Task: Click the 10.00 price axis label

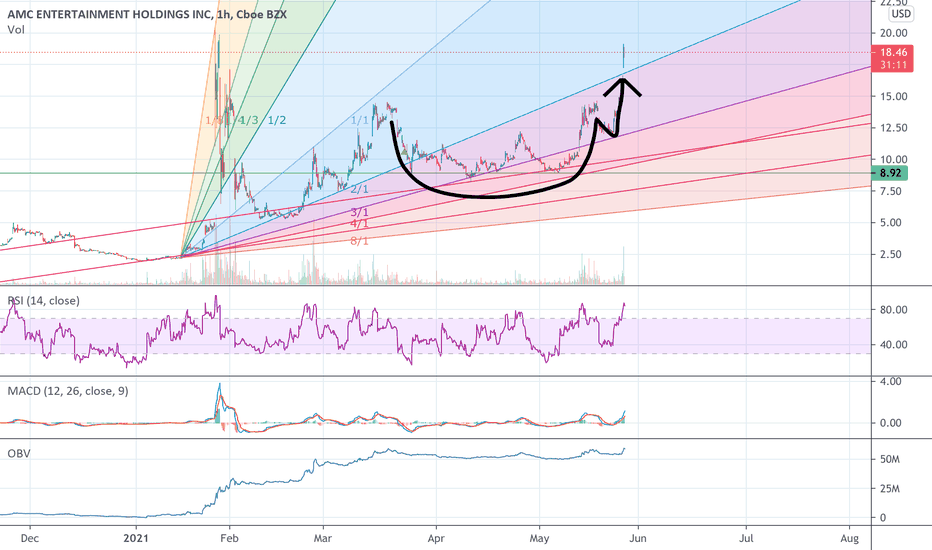Action: pyautogui.click(x=893, y=159)
